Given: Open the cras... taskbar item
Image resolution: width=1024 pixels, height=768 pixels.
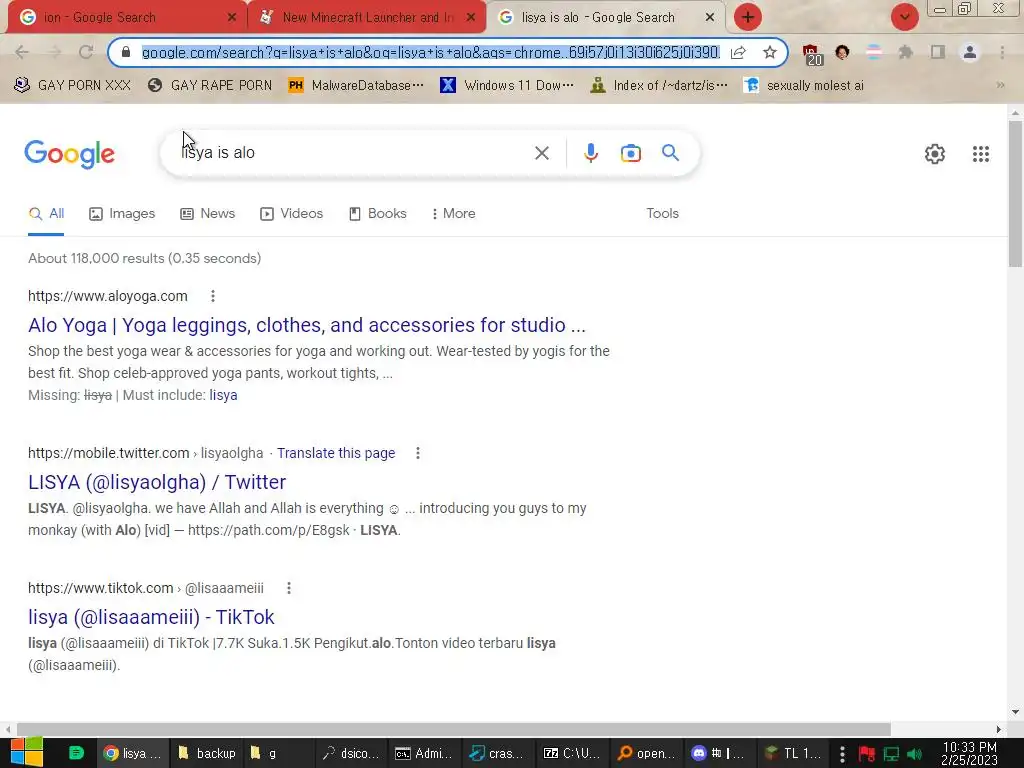Looking at the screenshot, I should click(x=497, y=753).
